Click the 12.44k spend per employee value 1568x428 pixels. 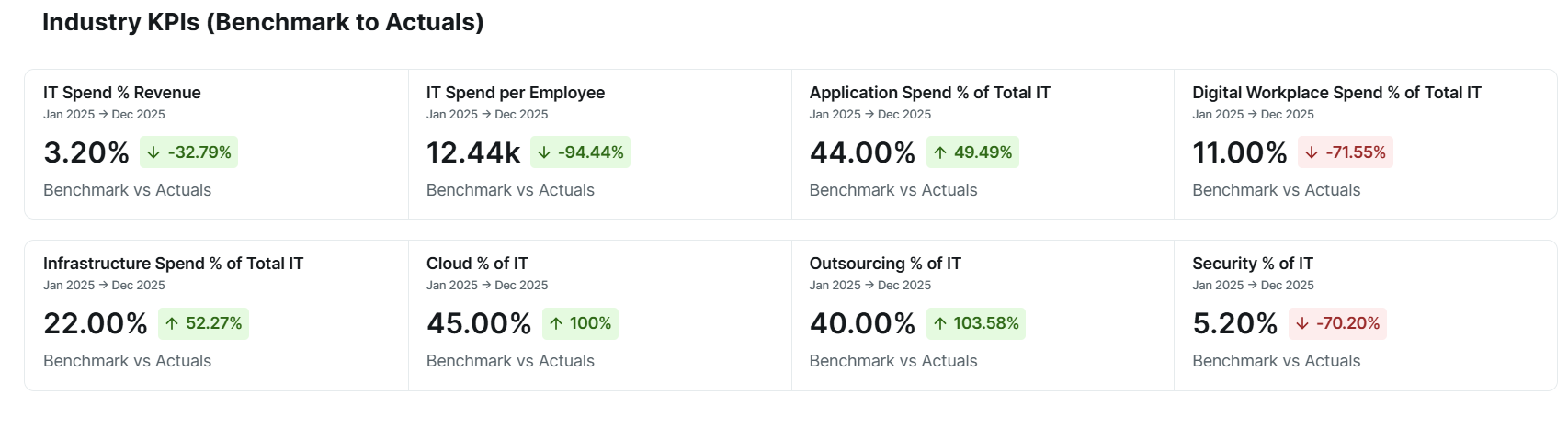(473, 152)
